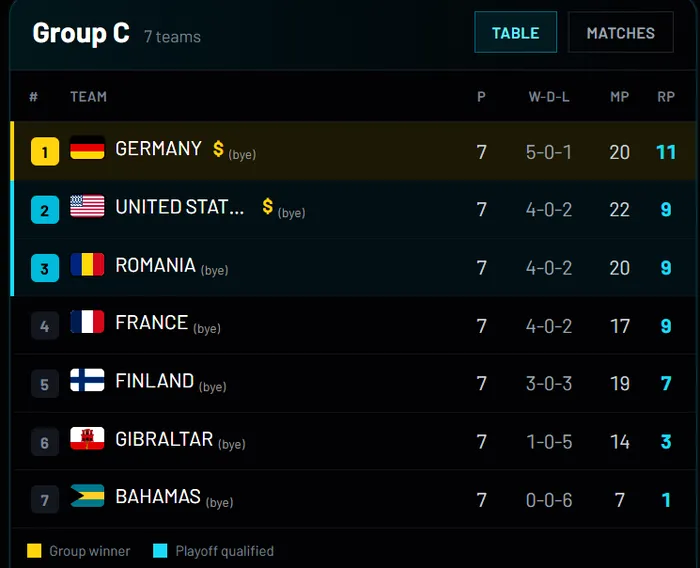Click the France flag icon
The height and width of the screenshot is (568, 700).
click(x=88, y=322)
